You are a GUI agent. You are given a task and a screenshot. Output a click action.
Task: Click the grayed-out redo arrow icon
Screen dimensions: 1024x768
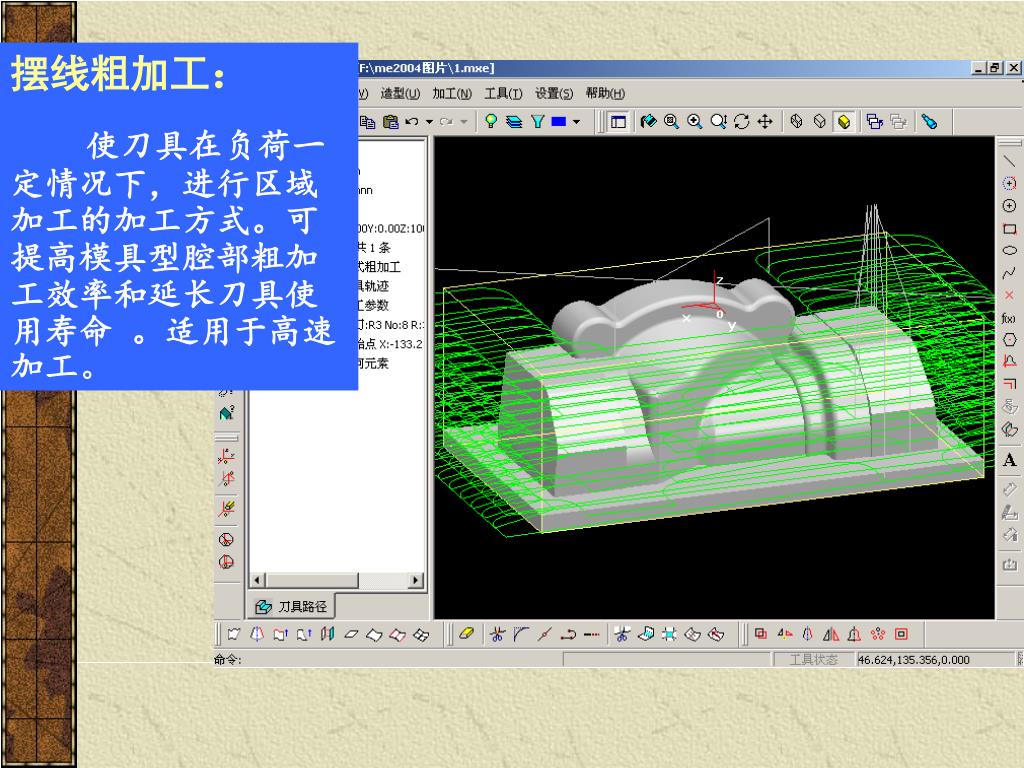click(x=447, y=121)
